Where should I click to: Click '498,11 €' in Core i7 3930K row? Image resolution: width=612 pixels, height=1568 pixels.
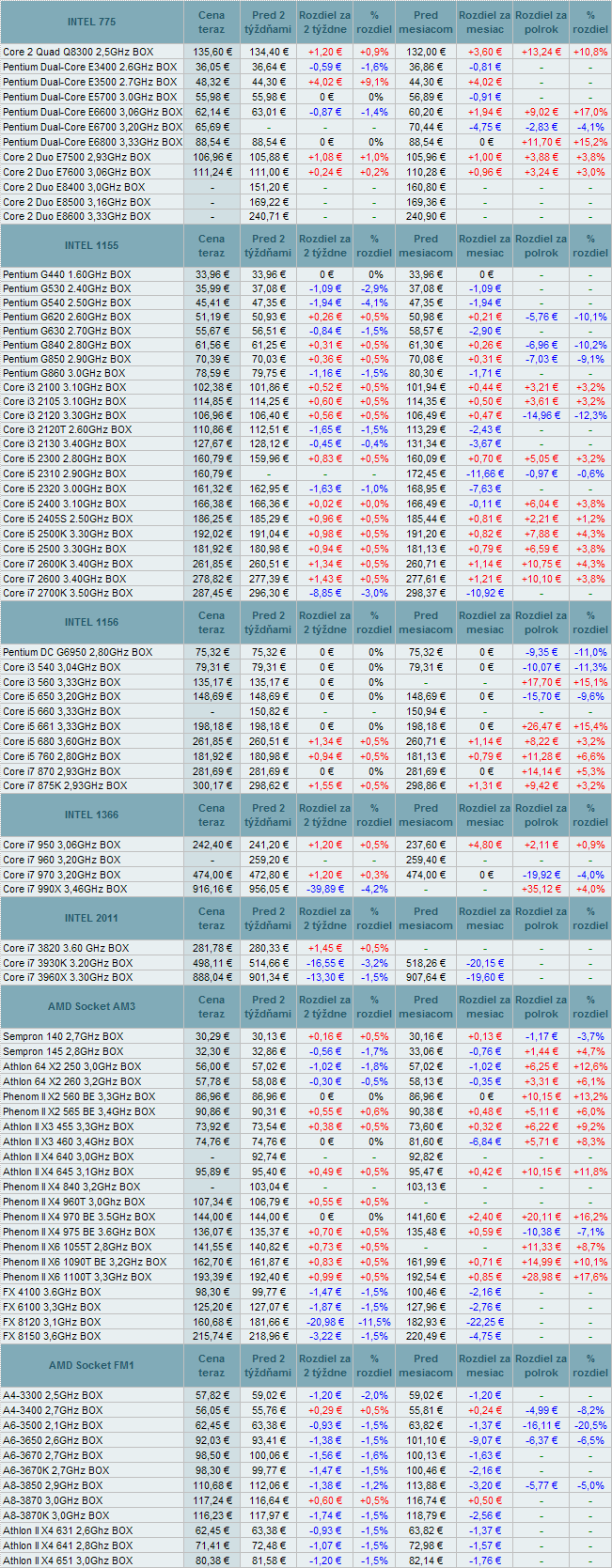[212, 963]
